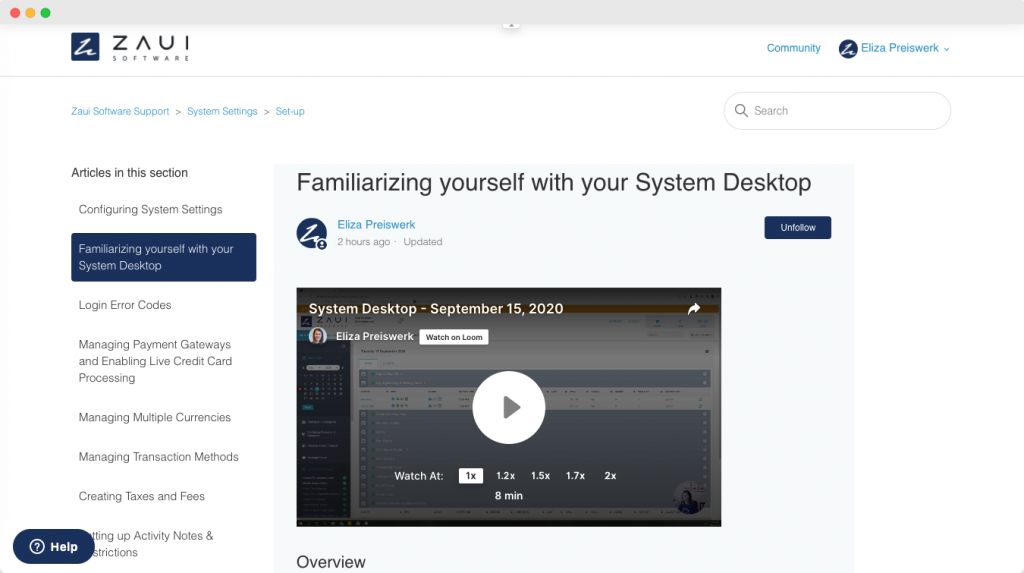
Task: Click Eliza Preiswerk name on the video
Action: tap(374, 336)
